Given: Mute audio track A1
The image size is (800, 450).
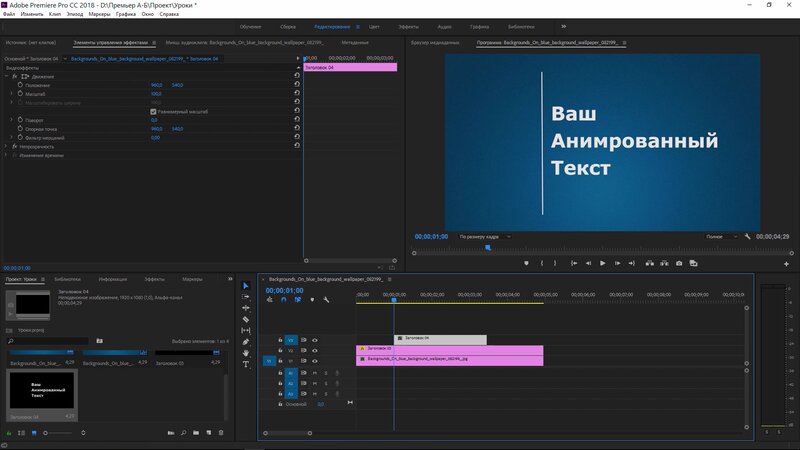Looking at the screenshot, I should [315, 373].
